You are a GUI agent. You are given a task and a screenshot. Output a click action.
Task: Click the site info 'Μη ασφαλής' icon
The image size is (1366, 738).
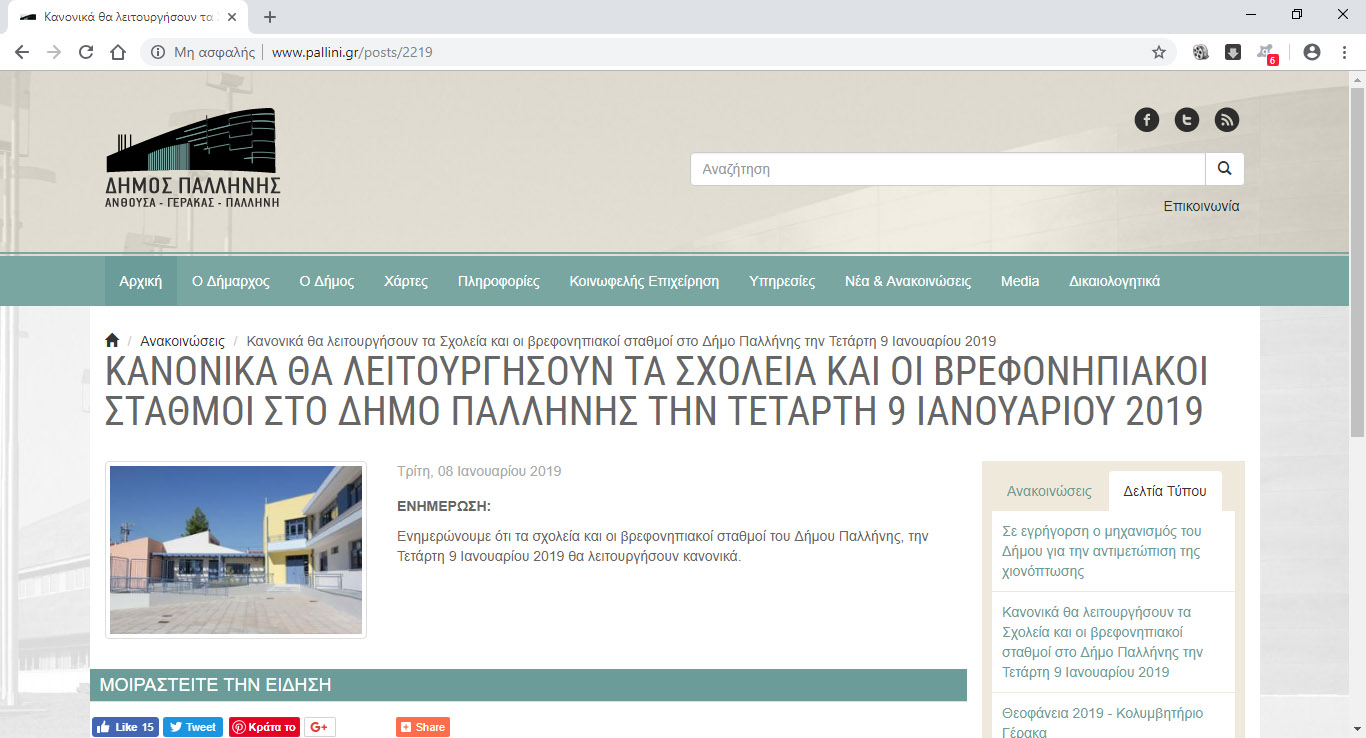(158, 52)
